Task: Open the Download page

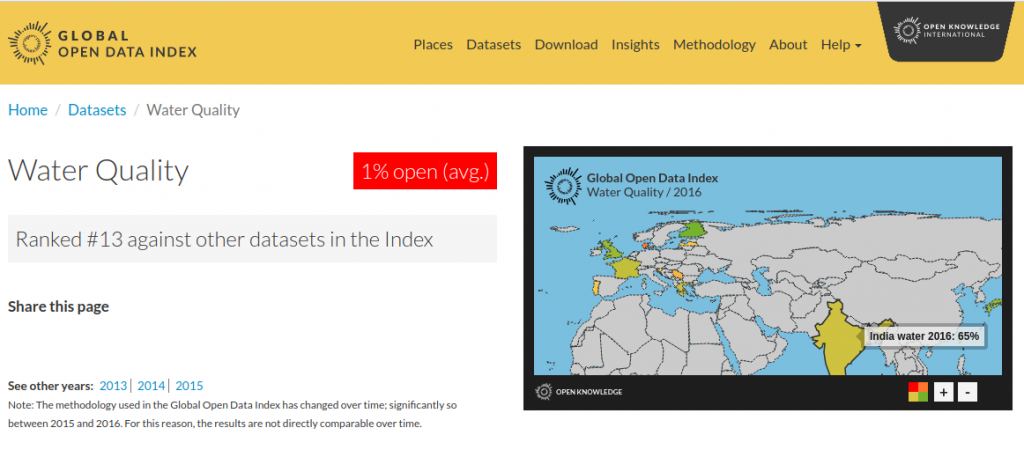Action: coord(566,44)
